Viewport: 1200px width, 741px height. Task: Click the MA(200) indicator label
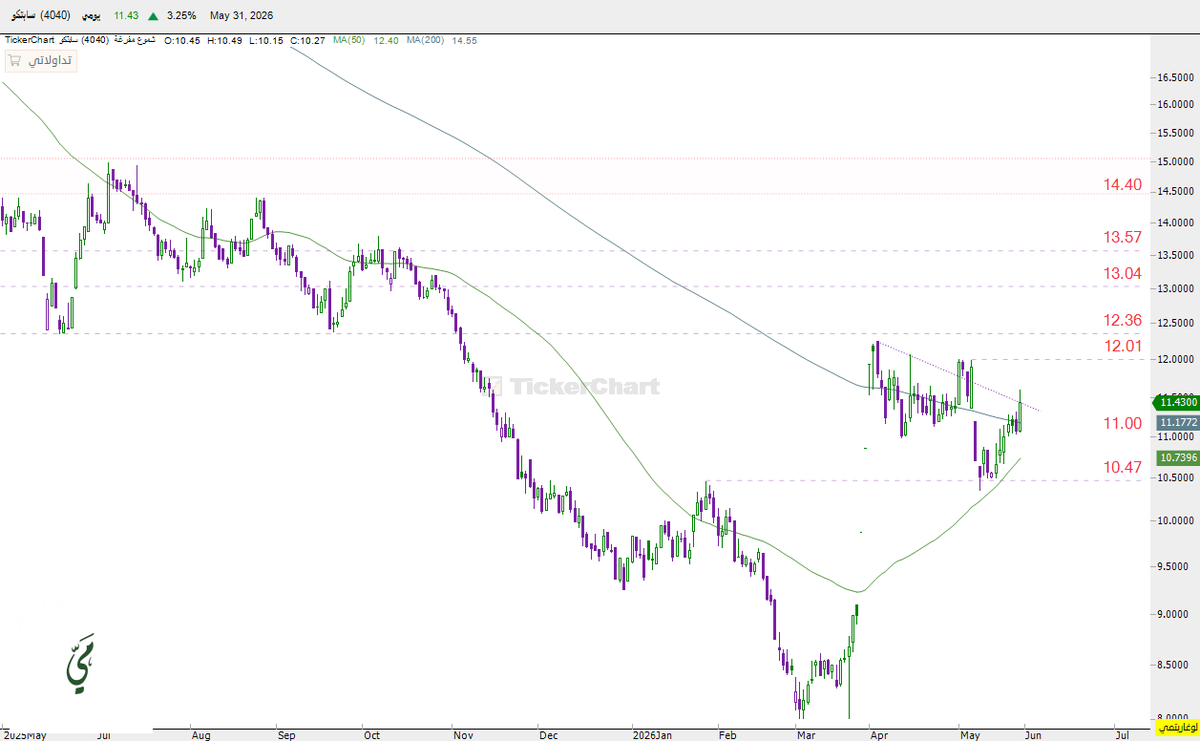click(426, 40)
